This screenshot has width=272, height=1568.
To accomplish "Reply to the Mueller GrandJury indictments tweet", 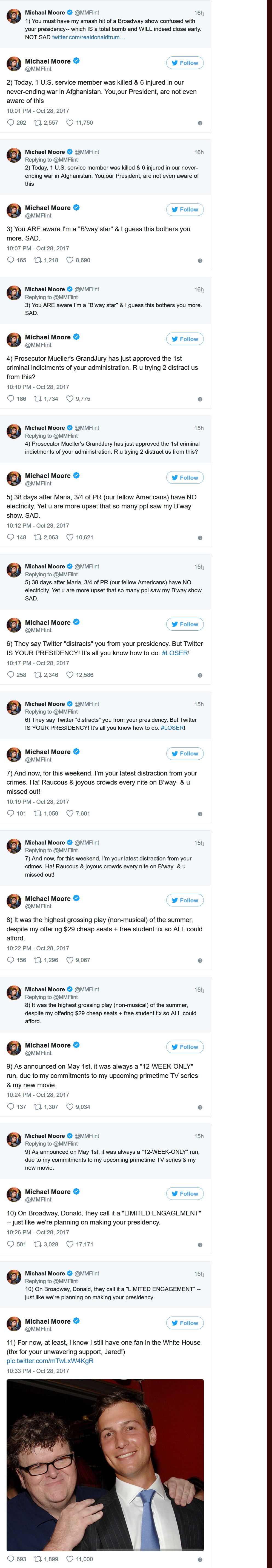I will pyautogui.click(x=10, y=399).
